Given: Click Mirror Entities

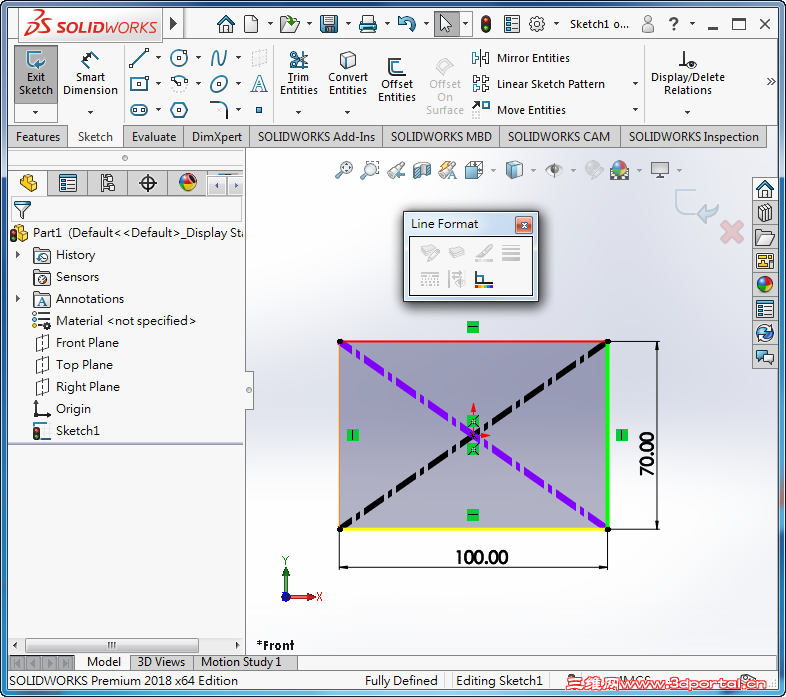Looking at the screenshot, I should (521, 58).
